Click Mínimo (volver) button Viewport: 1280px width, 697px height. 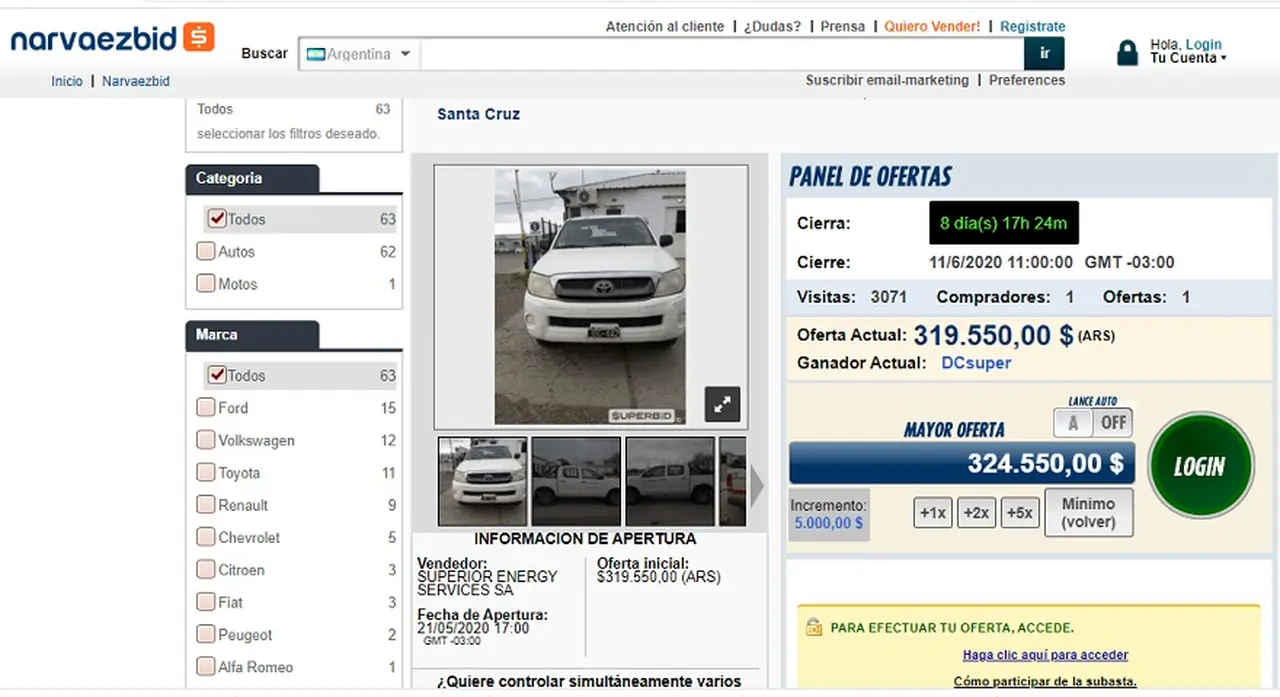point(1088,513)
